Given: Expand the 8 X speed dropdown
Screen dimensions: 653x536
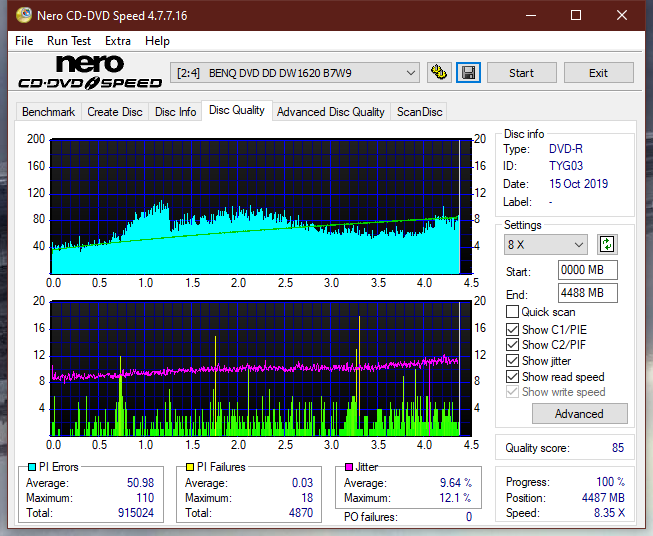Looking at the screenshot, I should point(546,244).
